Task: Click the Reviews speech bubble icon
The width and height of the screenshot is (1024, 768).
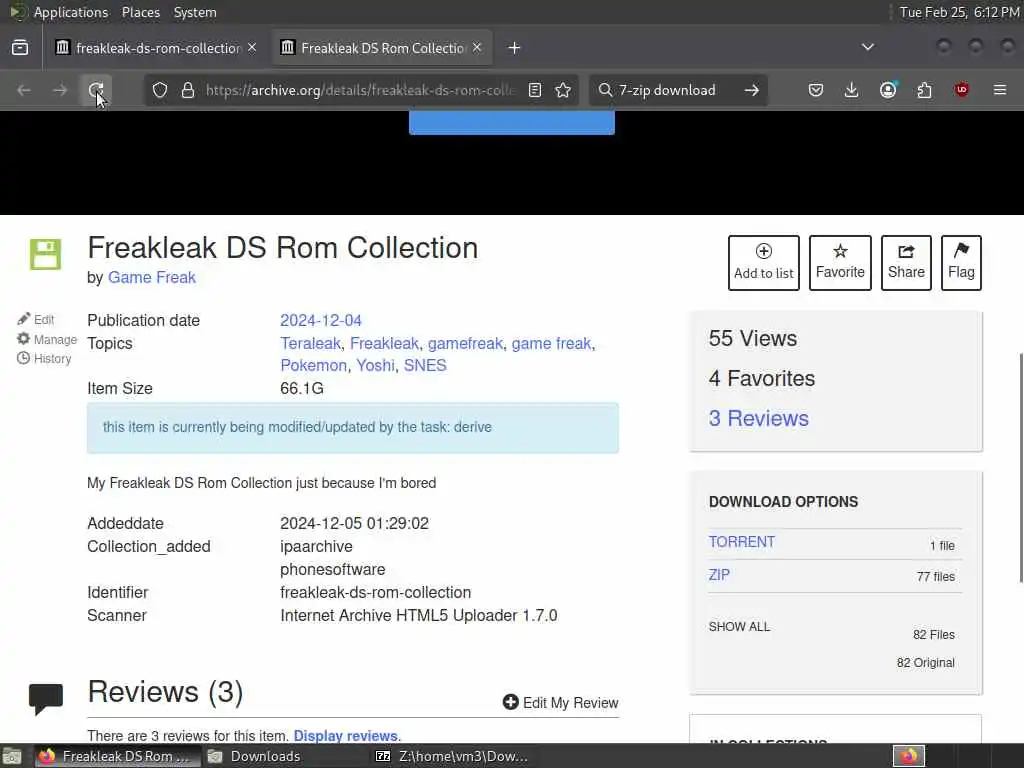Action: (46, 699)
